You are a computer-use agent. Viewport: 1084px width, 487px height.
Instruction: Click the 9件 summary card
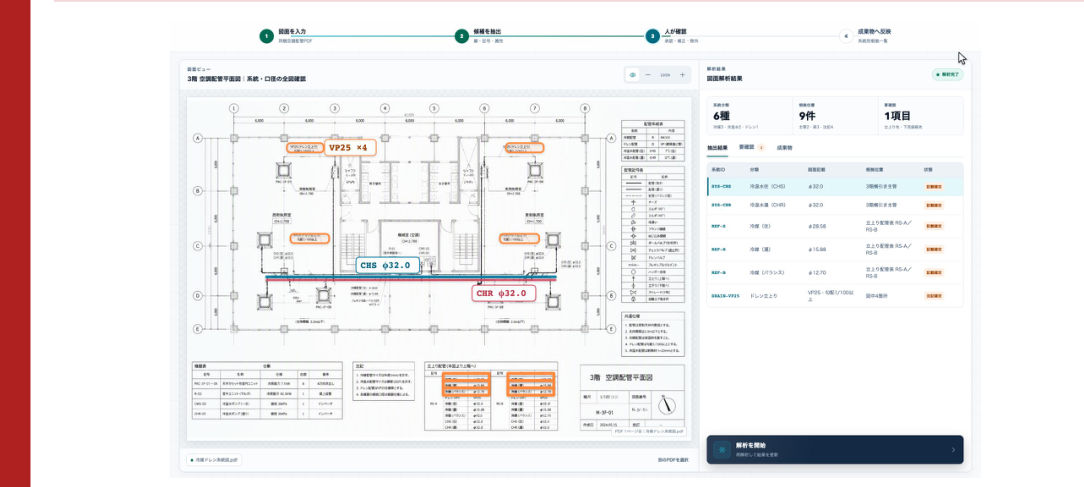pyautogui.click(x=834, y=116)
